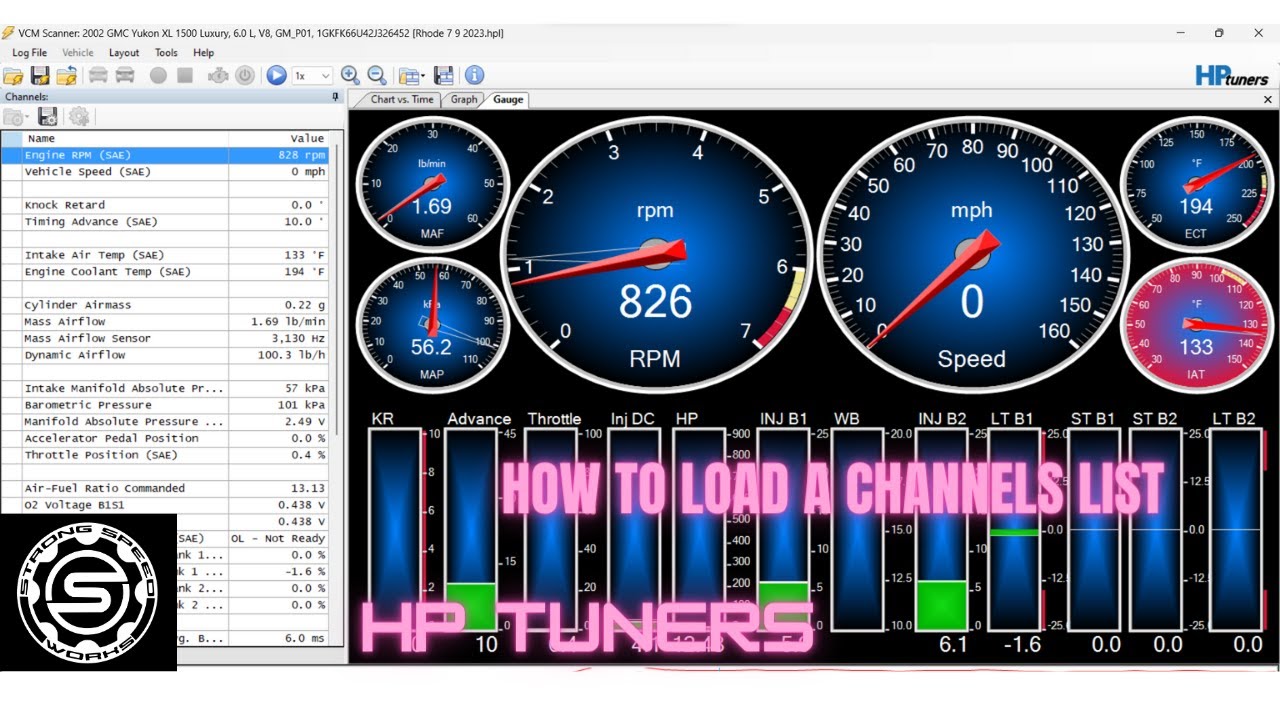Close the gauge layout panel X
This screenshot has width=1280, height=720.
pyautogui.click(x=1268, y=100)
